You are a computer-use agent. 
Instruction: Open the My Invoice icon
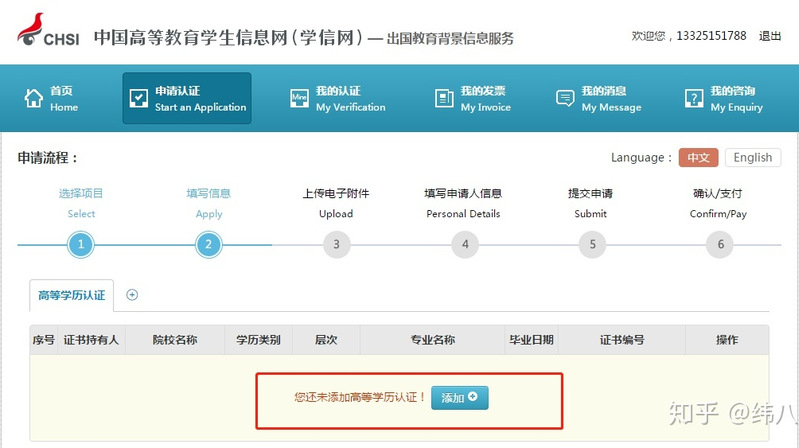point(444,98)
